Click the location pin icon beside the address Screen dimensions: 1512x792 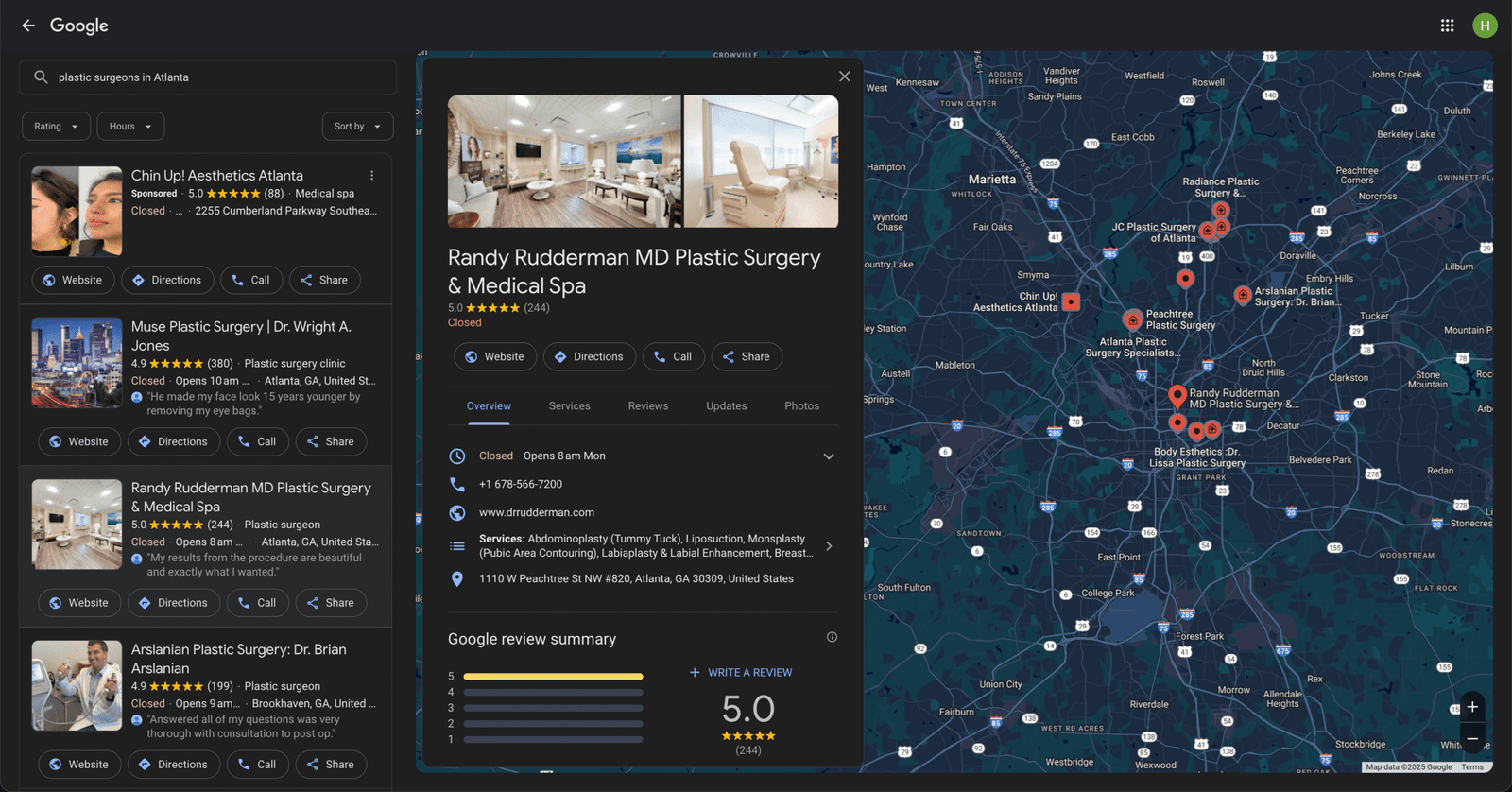pos(457,579)
